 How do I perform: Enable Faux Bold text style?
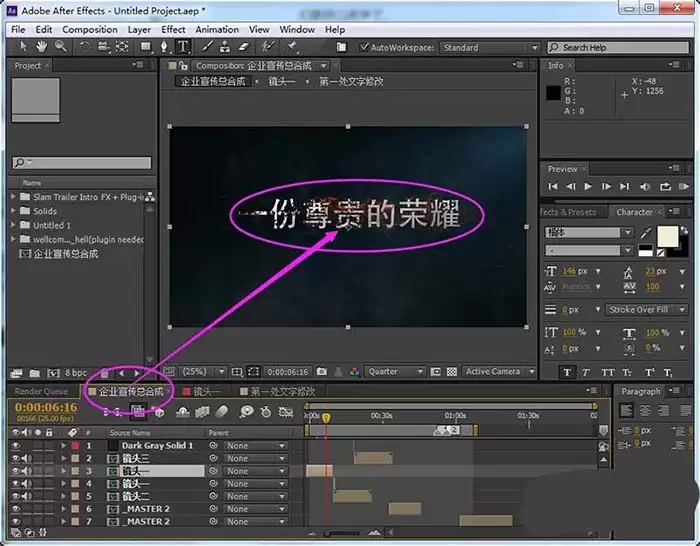coord(567,372)
